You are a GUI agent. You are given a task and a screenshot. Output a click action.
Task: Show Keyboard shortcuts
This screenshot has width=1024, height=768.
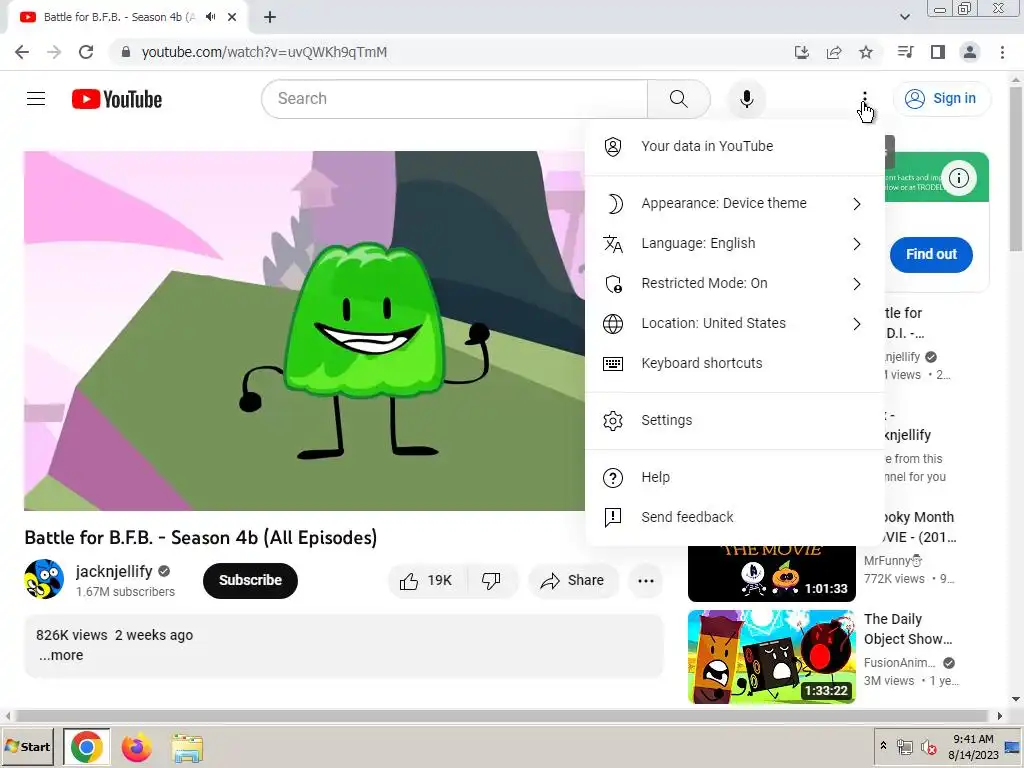coord(735,363)
